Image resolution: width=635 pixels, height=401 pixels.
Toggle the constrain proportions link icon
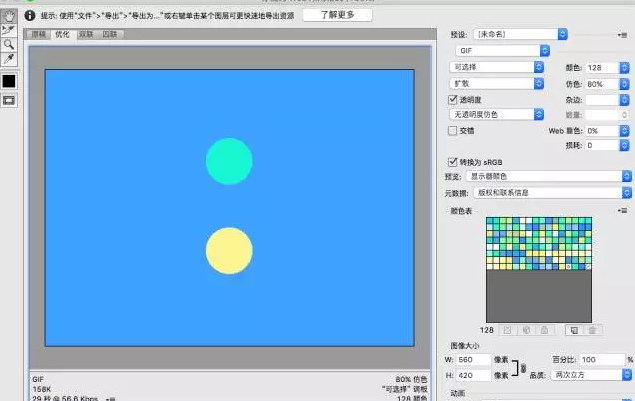tap(523, 368)
